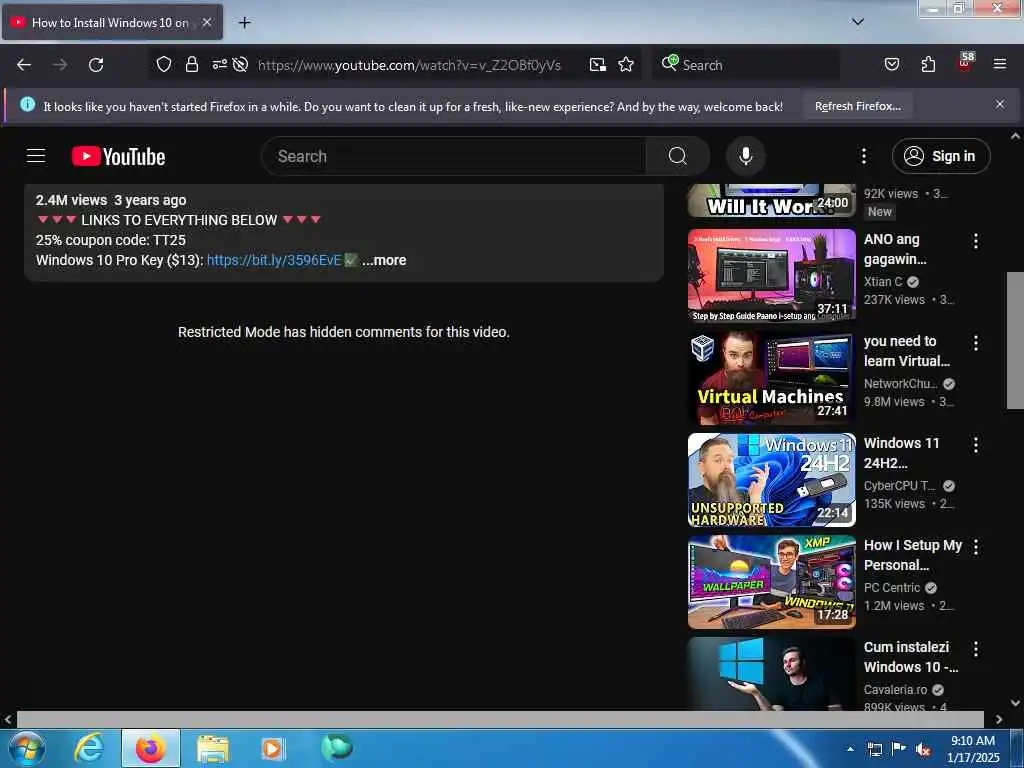The image size is (1024, 768).
Task: Open the Will It Work 24:00 thumbnail
Action: click(771, 200)
